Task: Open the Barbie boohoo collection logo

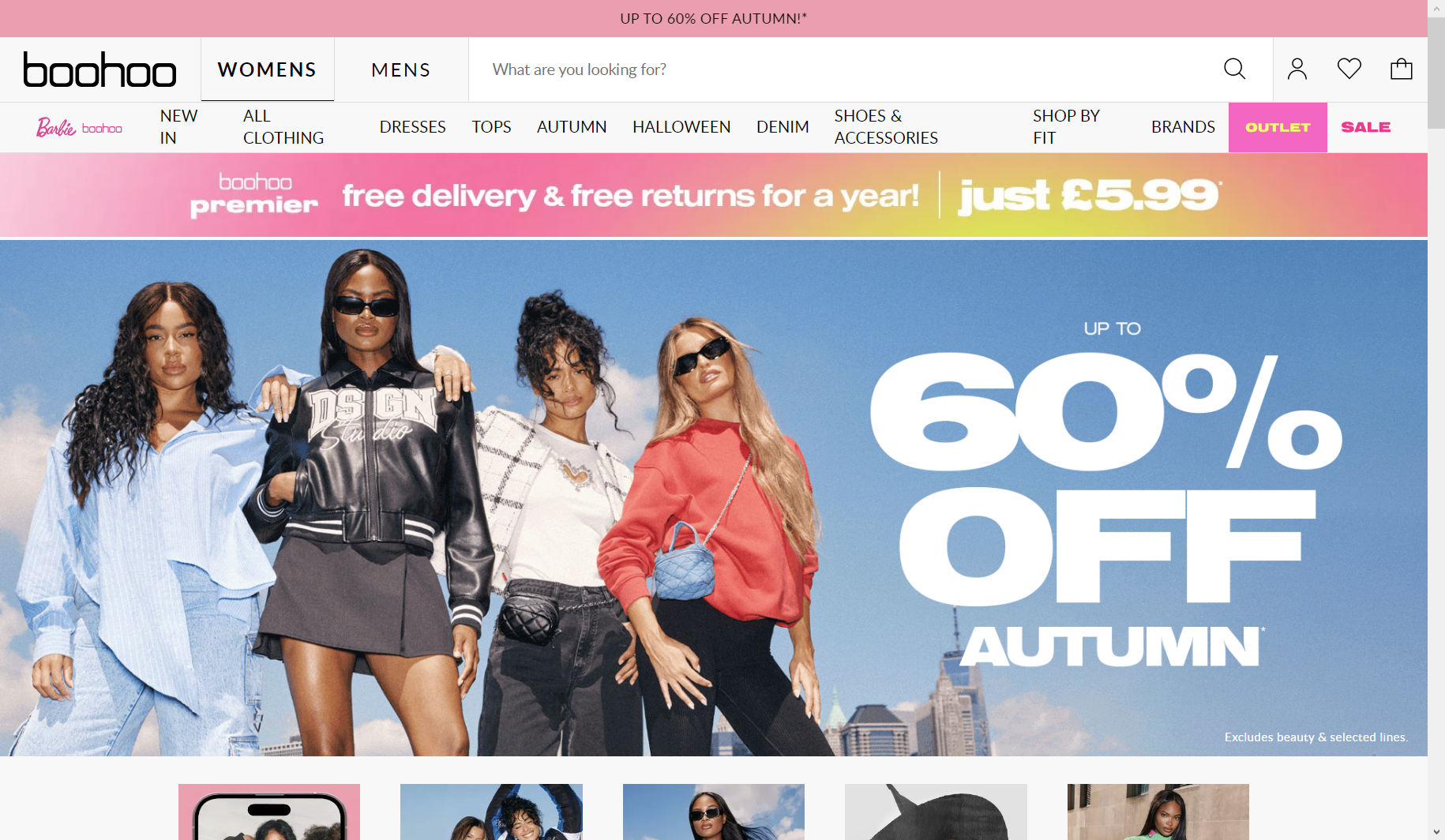Action: 79,127
